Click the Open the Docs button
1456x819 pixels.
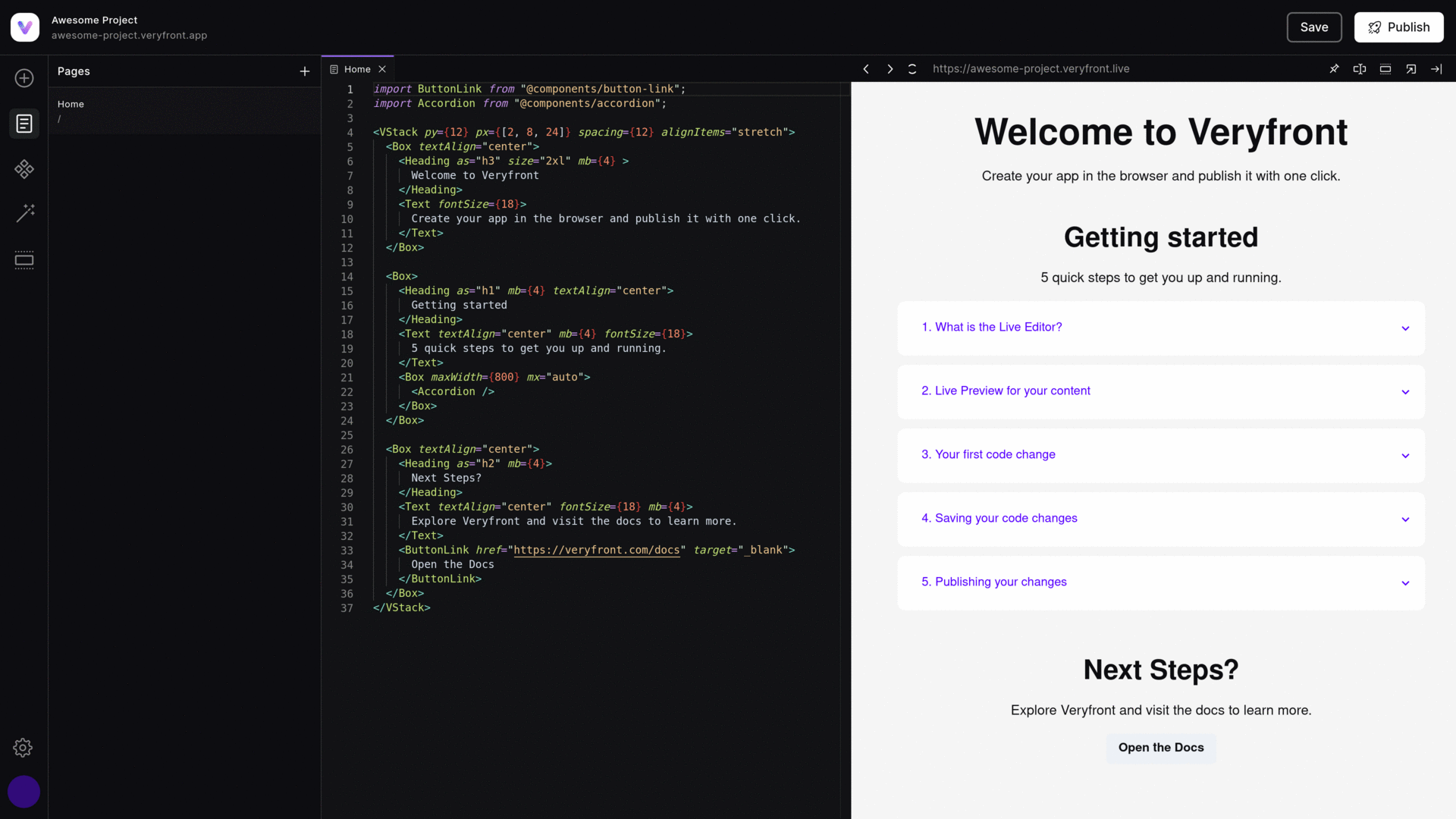coord(1160,748)
